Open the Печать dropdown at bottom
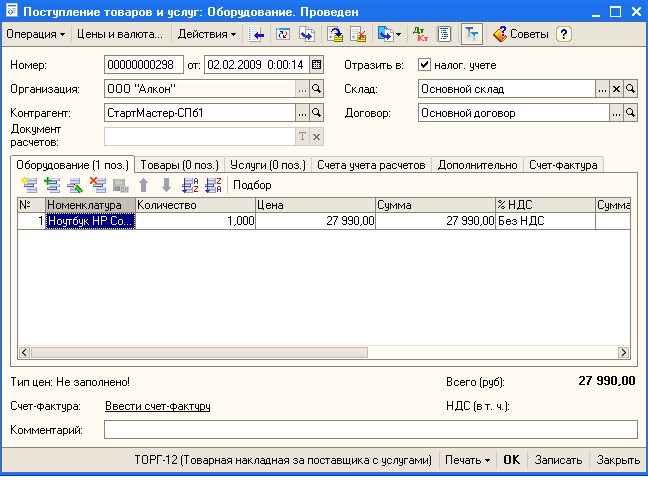 pyautogui.click(x=468, y=460)
